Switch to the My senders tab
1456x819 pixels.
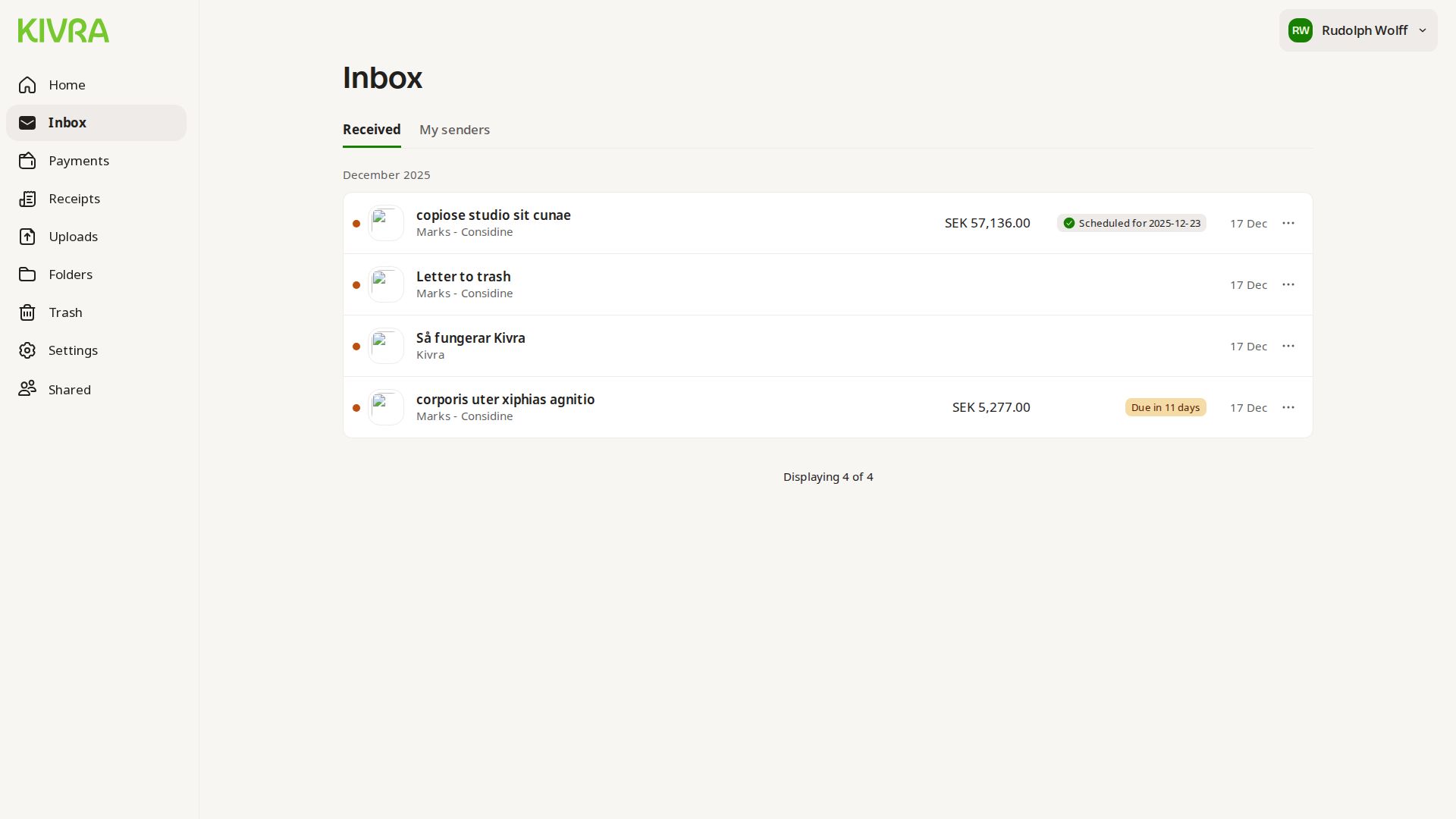coord(454,130)
